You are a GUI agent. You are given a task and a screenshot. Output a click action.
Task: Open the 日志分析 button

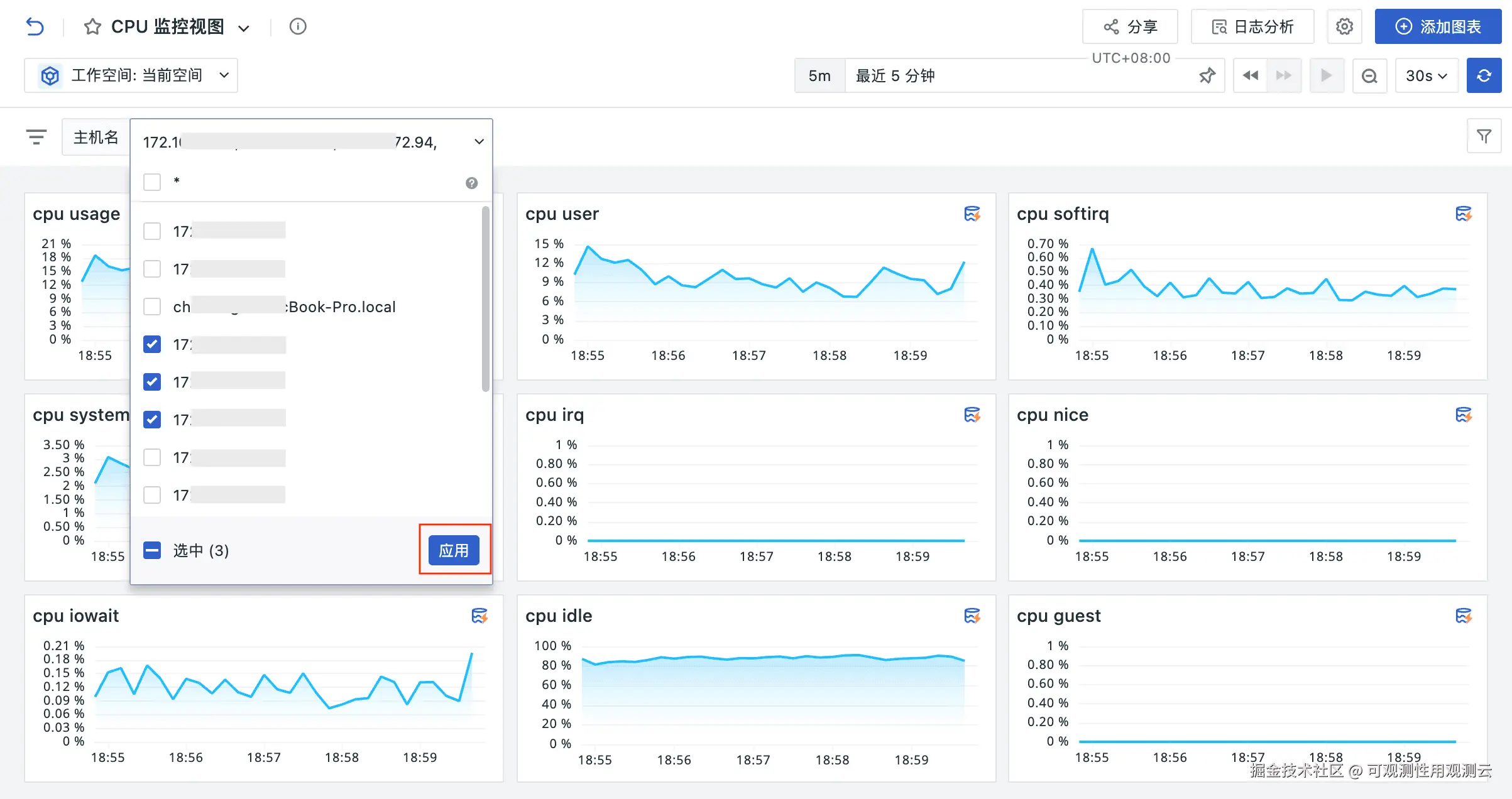(x=1252, y=27)
